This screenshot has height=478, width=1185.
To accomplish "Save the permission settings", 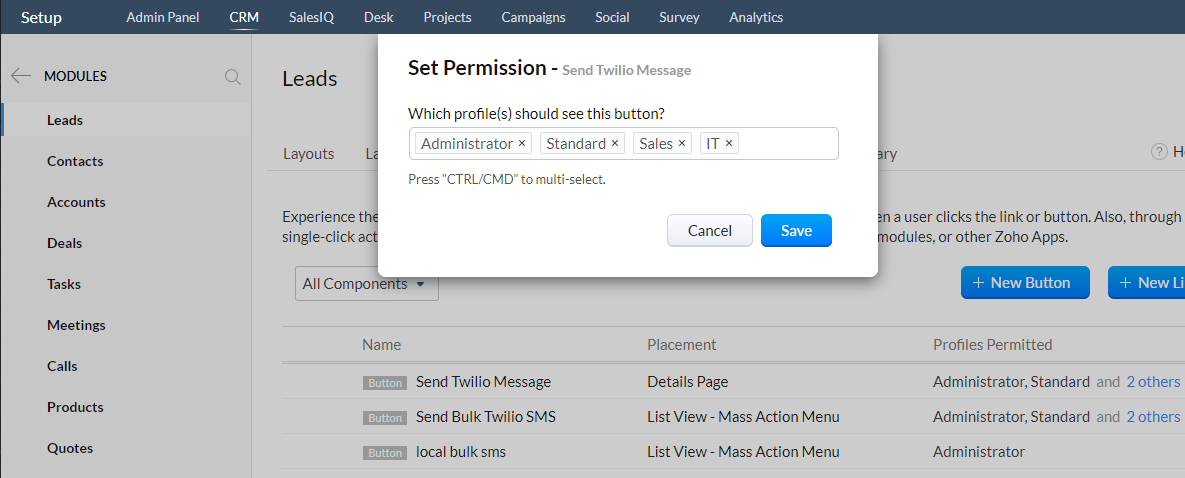I will pyautogui.click(x=796, y=231).
